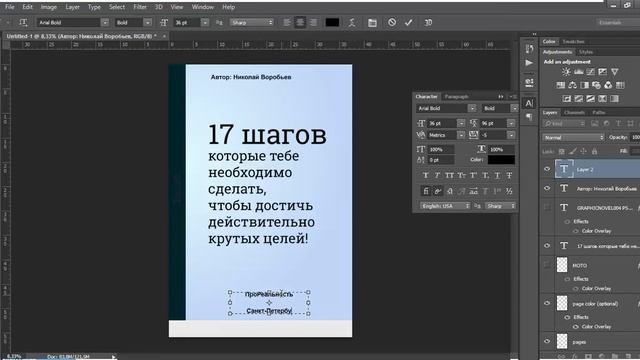Toggle visibility of GRAPHICNOVEL004 text layer
The height and width of the screenshot is (360, 640).
click(x=547, y=207)
